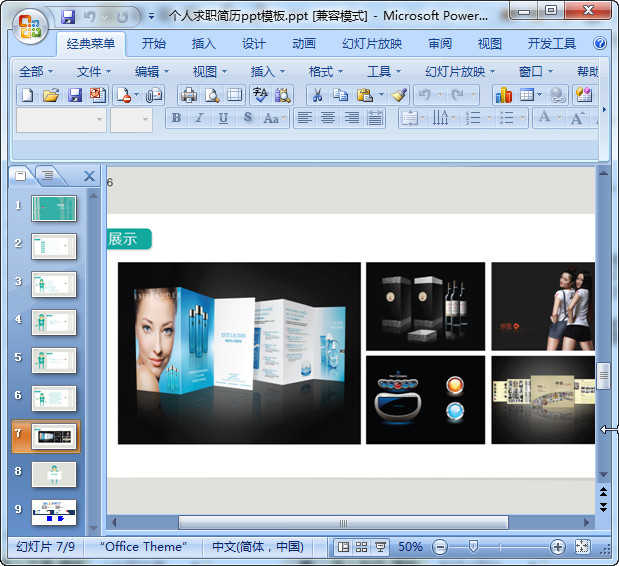Insert a bulleted list
This screenshot has height=566, width=619.
point(507,118)
